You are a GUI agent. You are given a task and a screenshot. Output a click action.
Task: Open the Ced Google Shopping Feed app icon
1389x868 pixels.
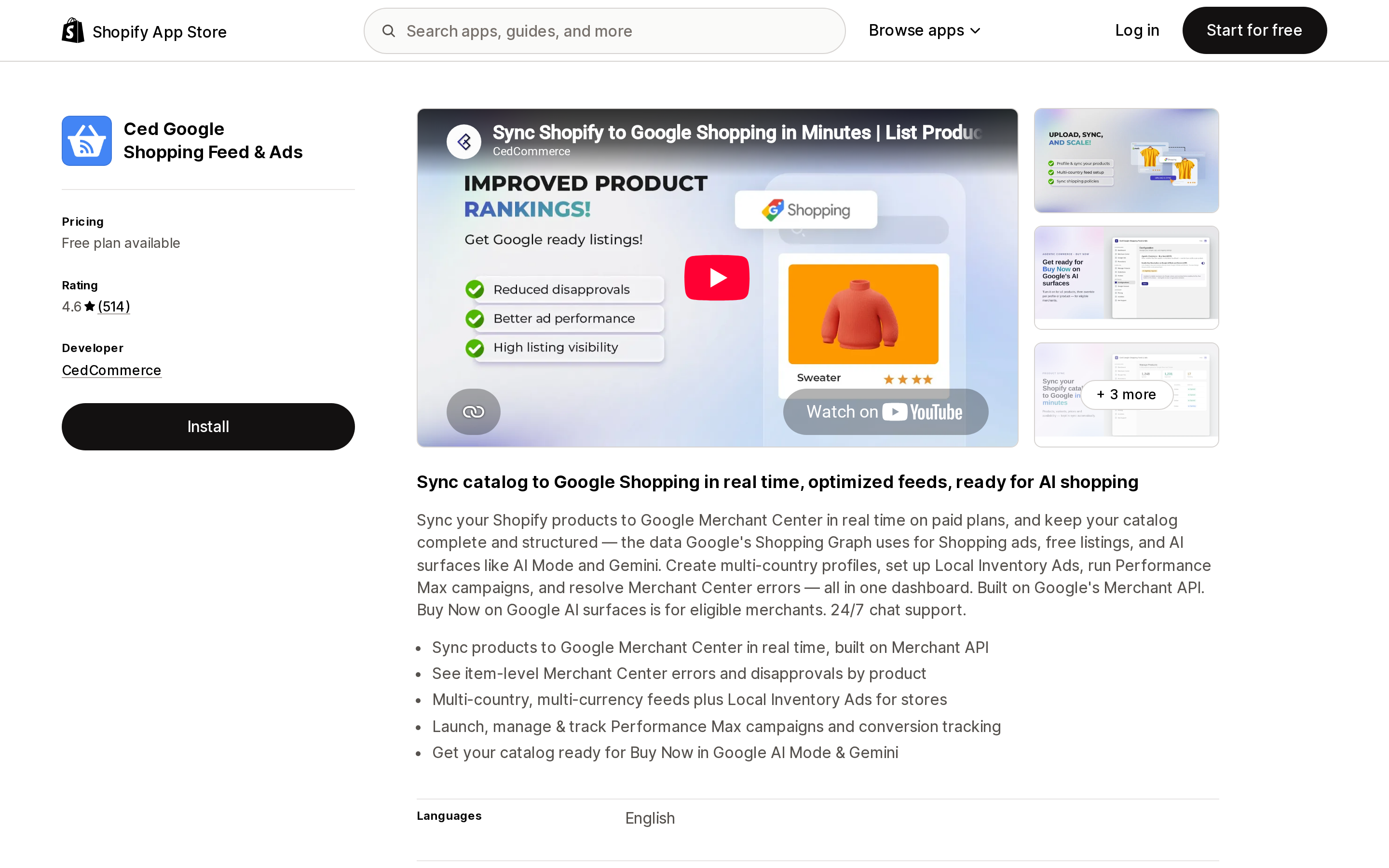[x=87, y=141]
